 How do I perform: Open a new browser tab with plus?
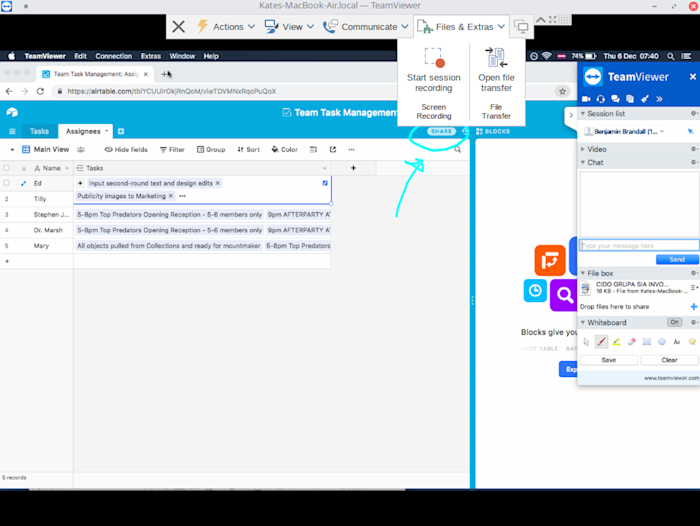pyautogui.click(x=165, y=74)
